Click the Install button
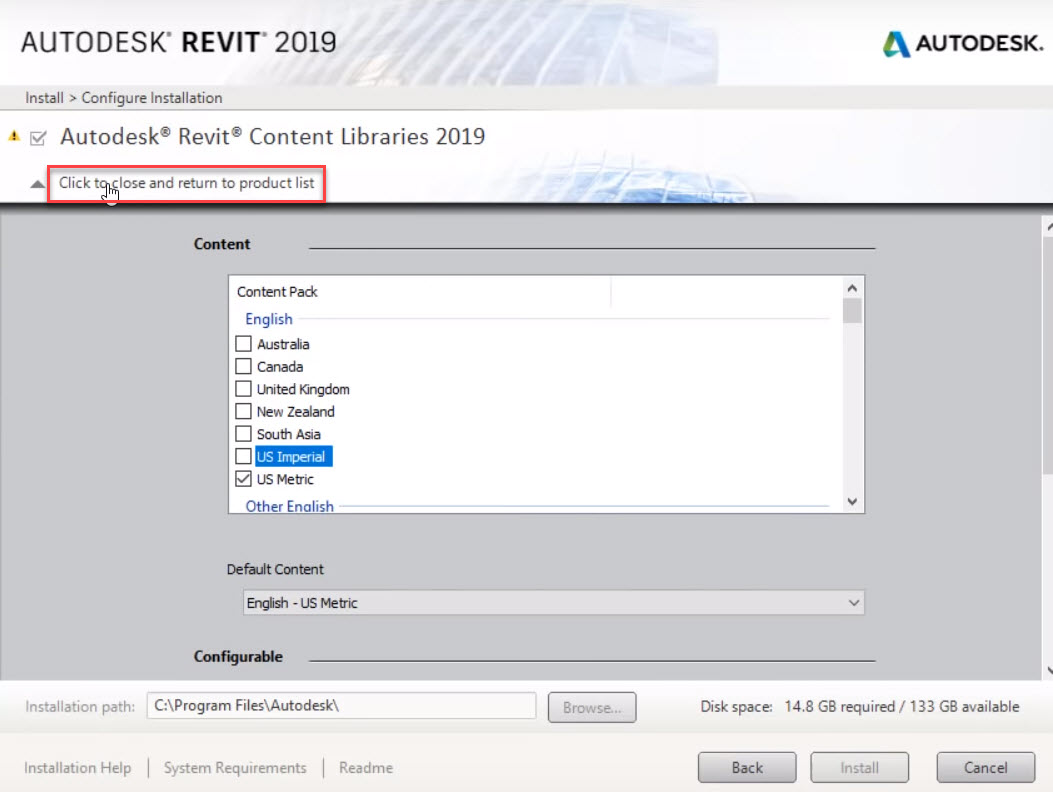The image size is (1053, 792). (860, 768)
